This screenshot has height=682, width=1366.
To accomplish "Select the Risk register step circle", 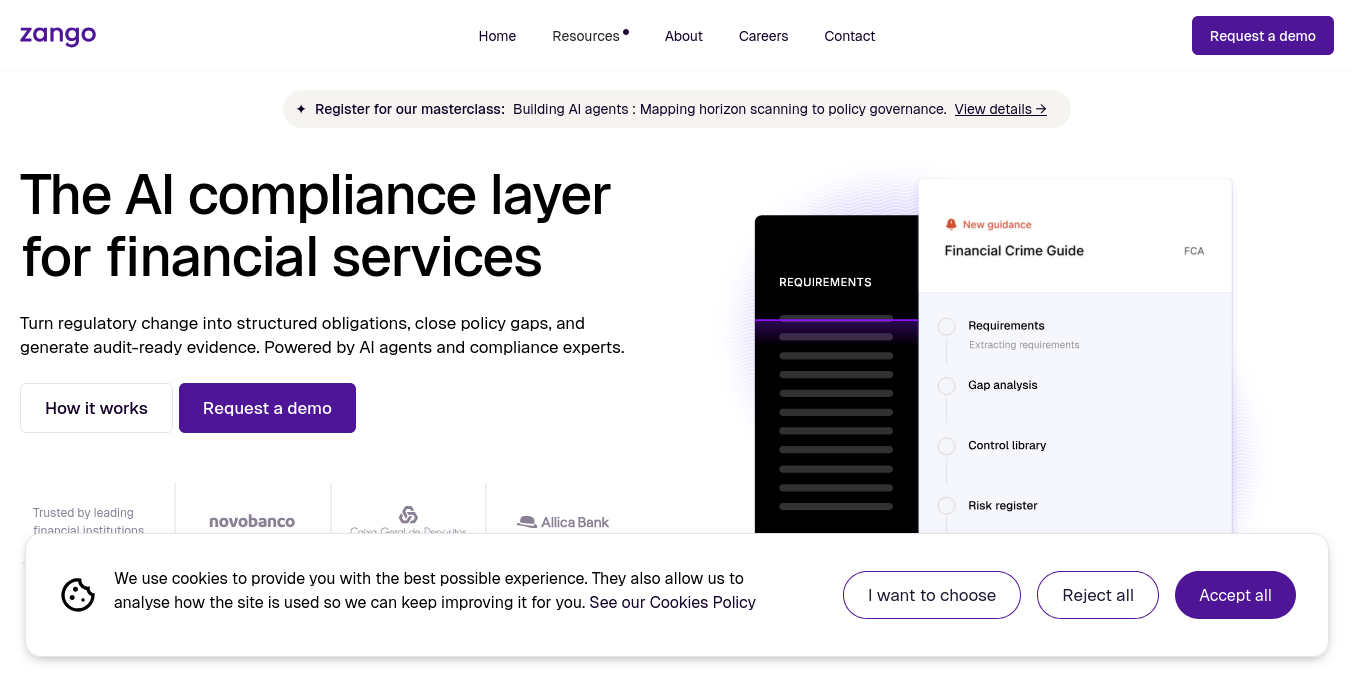I will pos(946,506).
